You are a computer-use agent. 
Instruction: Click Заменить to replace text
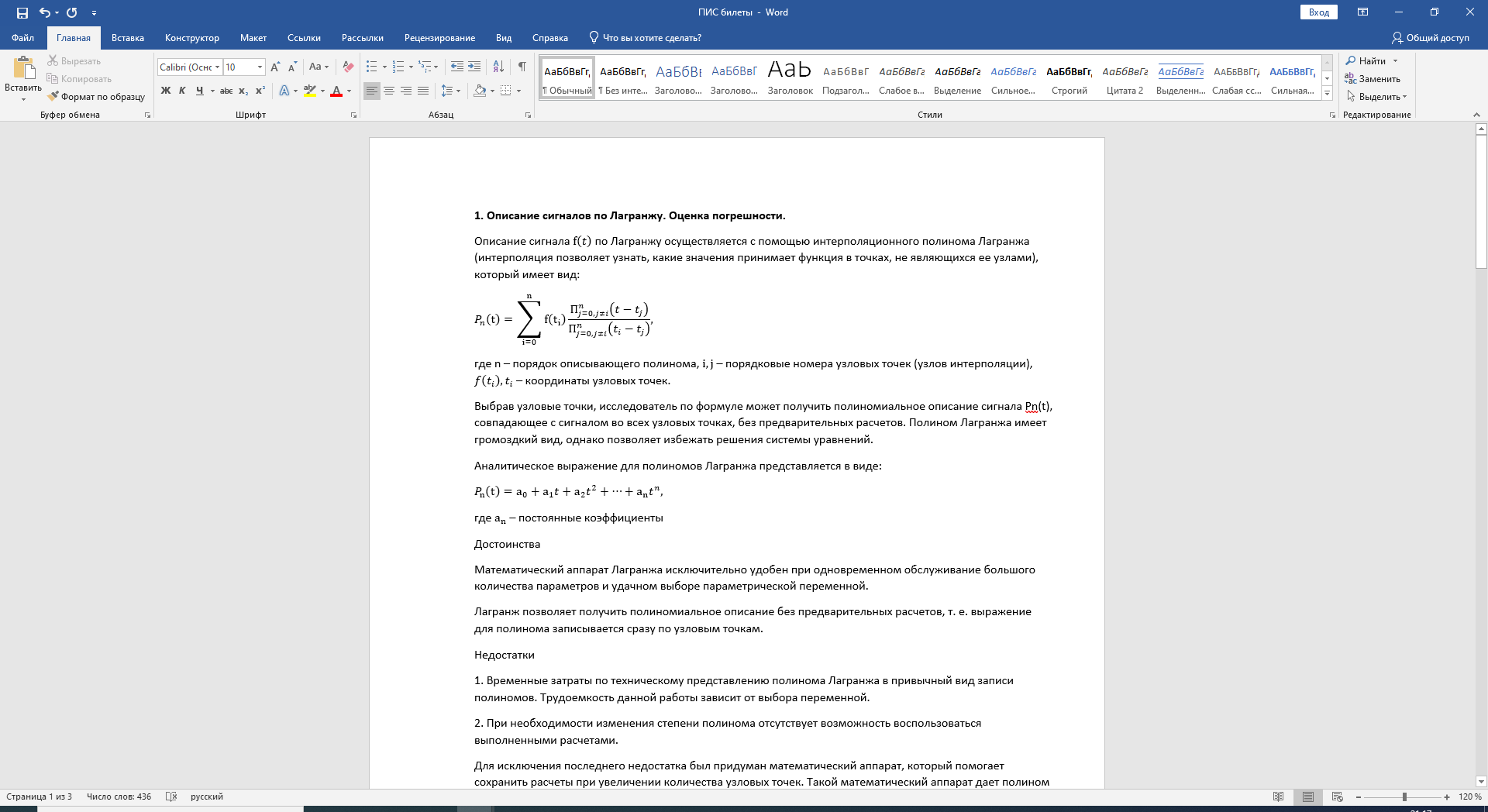[1373, 79]
